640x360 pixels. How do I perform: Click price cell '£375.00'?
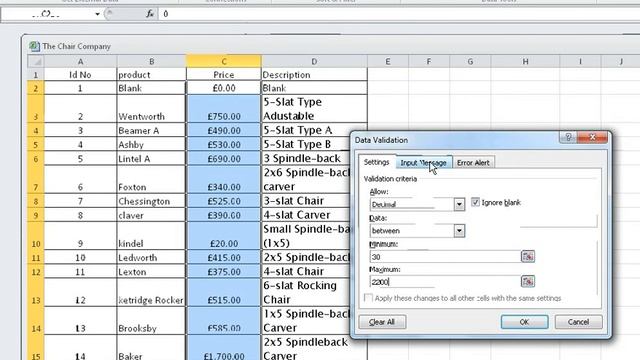[224, 272]
